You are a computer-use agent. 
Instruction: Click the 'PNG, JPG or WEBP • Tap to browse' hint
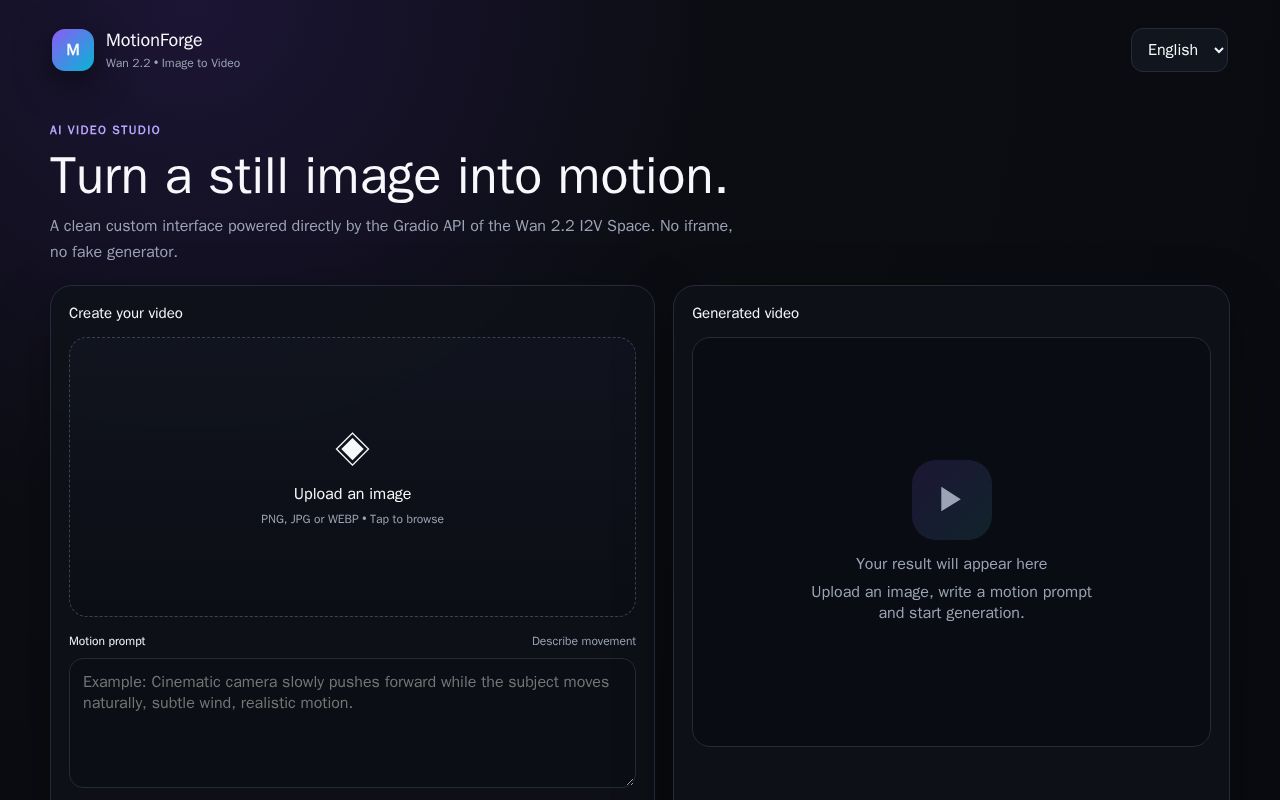352,519
